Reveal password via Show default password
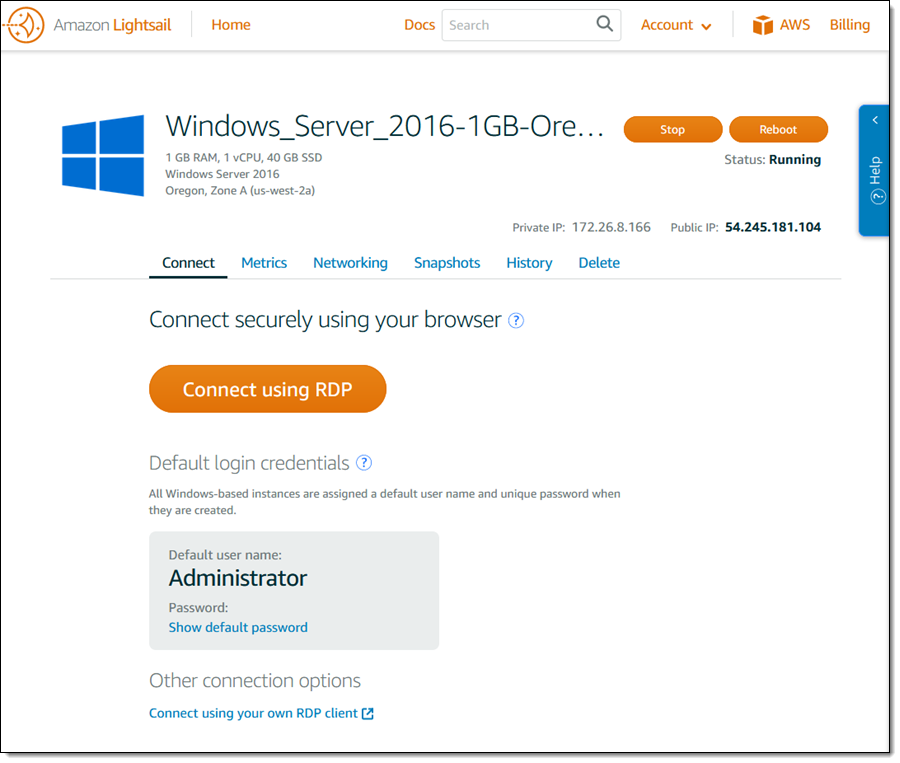The image size is (900, 763). pos(238,628)
